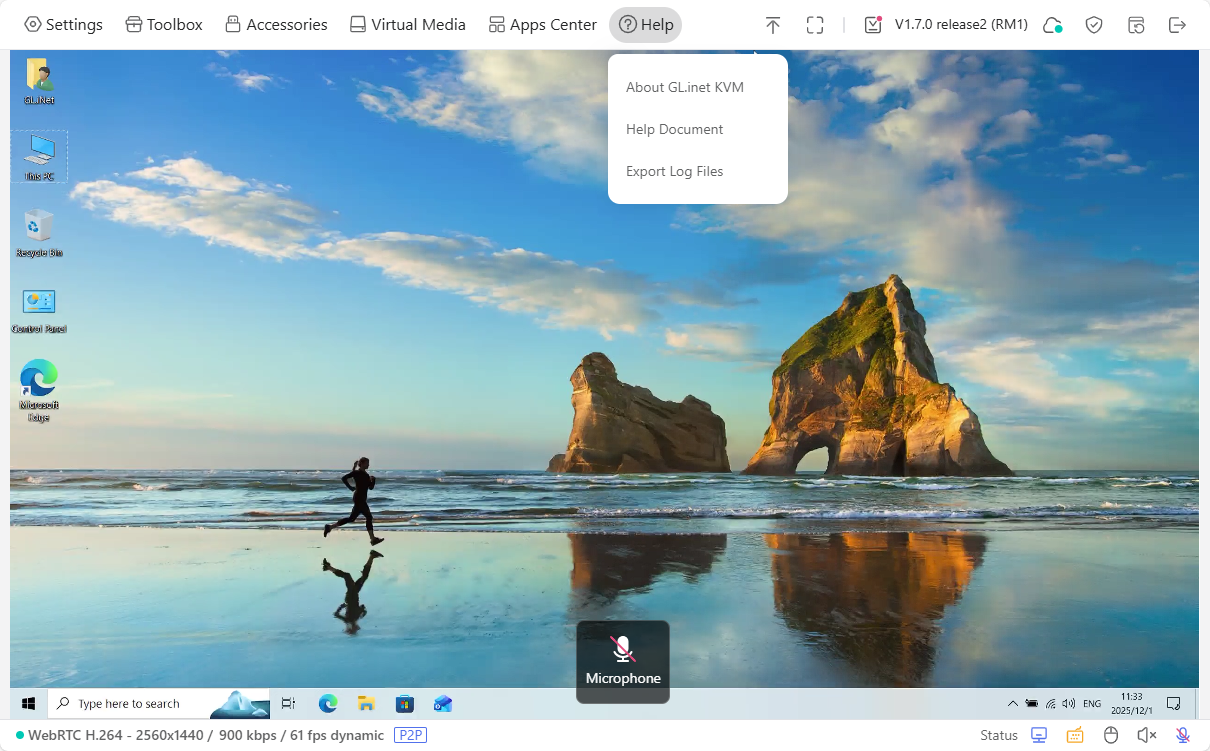Click the P2P connection badge
Viewport: 1210px width, 751px height.
410,735
